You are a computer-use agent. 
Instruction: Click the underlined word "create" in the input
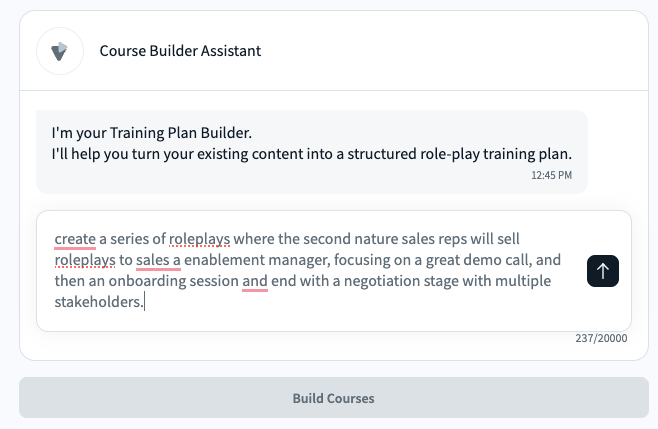point(75,239)
